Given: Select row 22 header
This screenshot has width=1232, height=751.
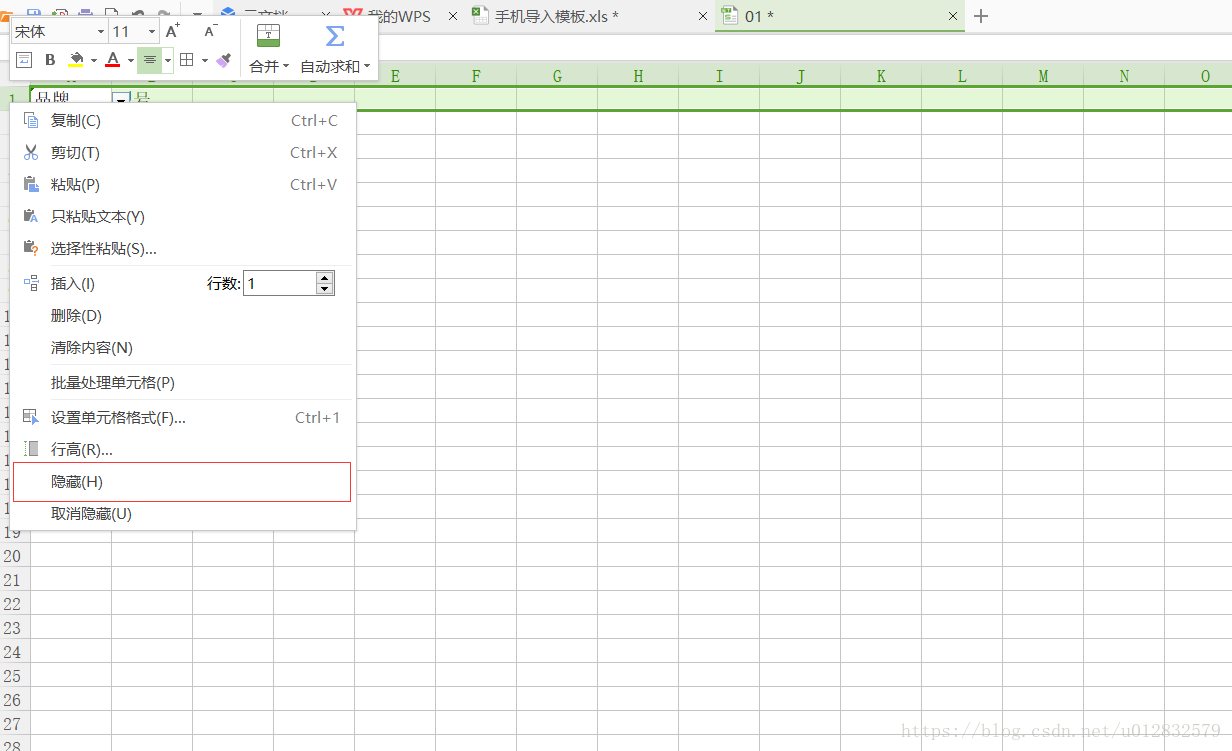Looking at the screenshot, I should [14, 604].
